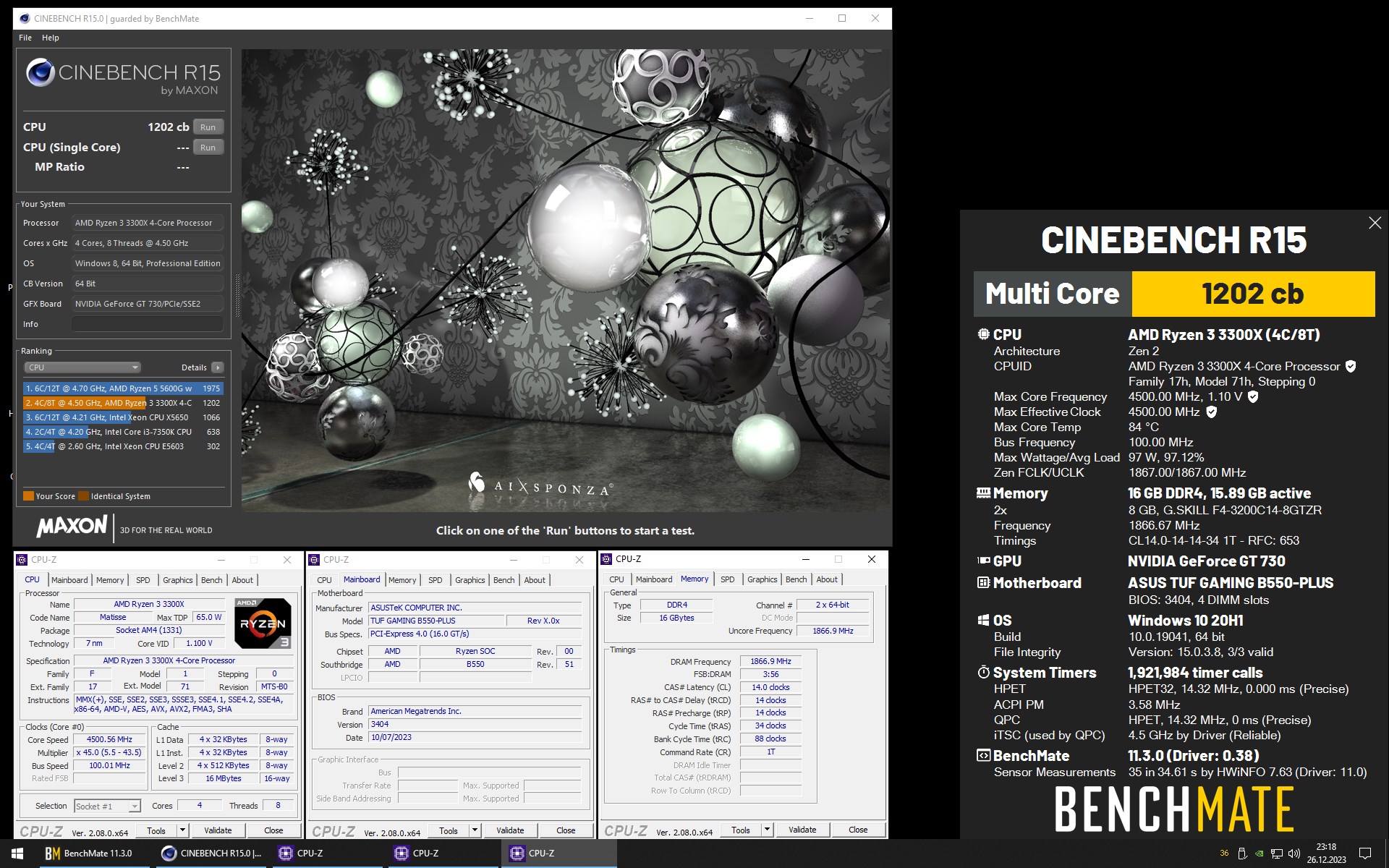Click the Cinebench sphere logo in the left panel
Viewport: 1389px width, 868px height.
[41, 72]
